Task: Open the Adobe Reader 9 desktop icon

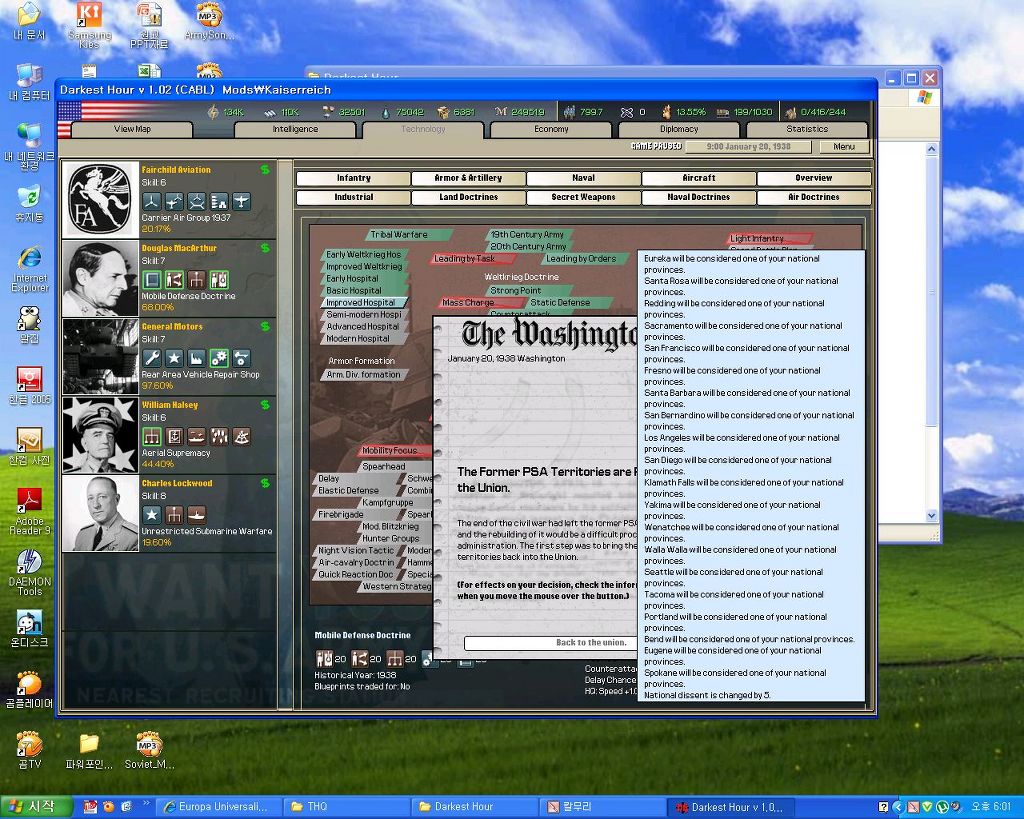Action: (x=29, y=511)
